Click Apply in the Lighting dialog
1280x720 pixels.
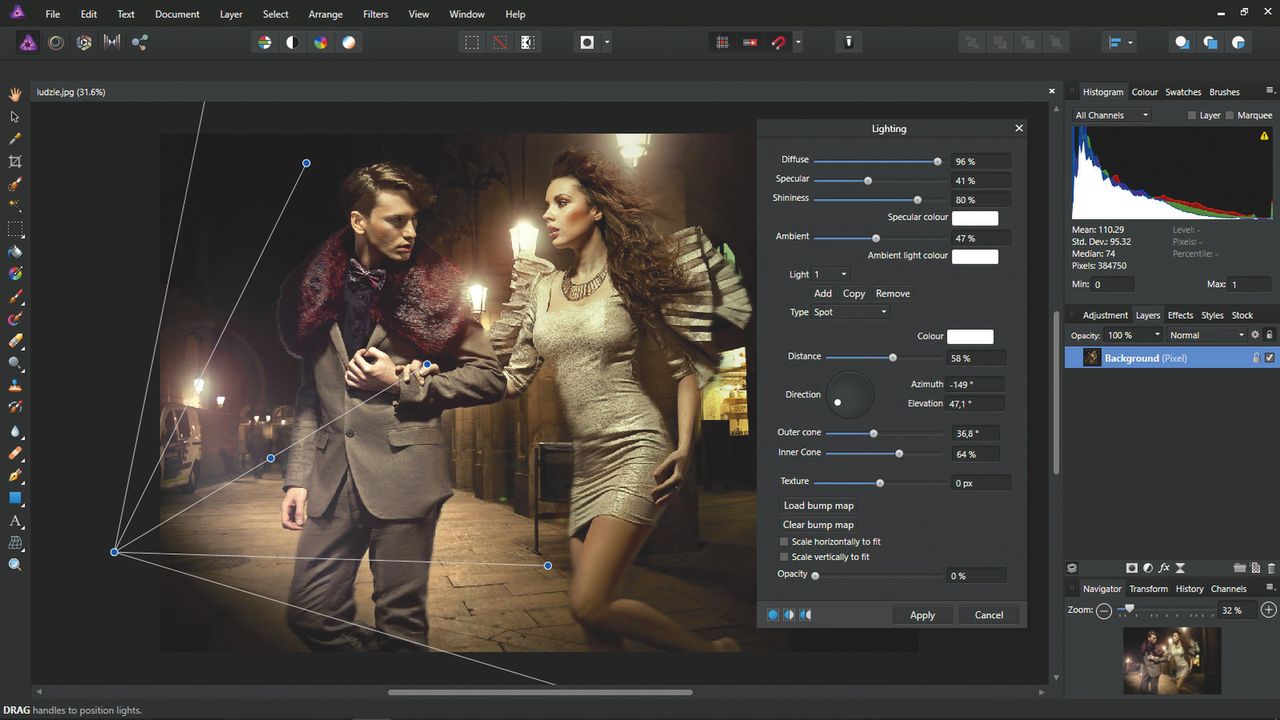coord(922,615)
